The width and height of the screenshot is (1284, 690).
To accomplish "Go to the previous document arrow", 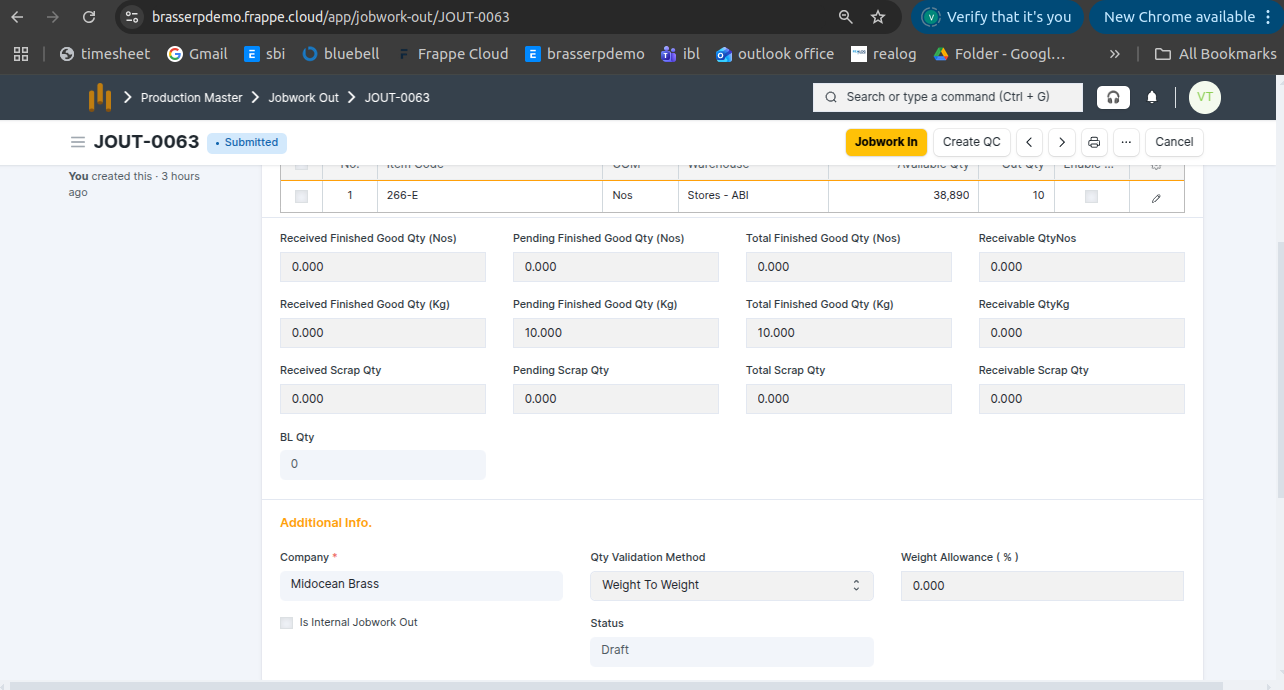I will point(1030,142).
